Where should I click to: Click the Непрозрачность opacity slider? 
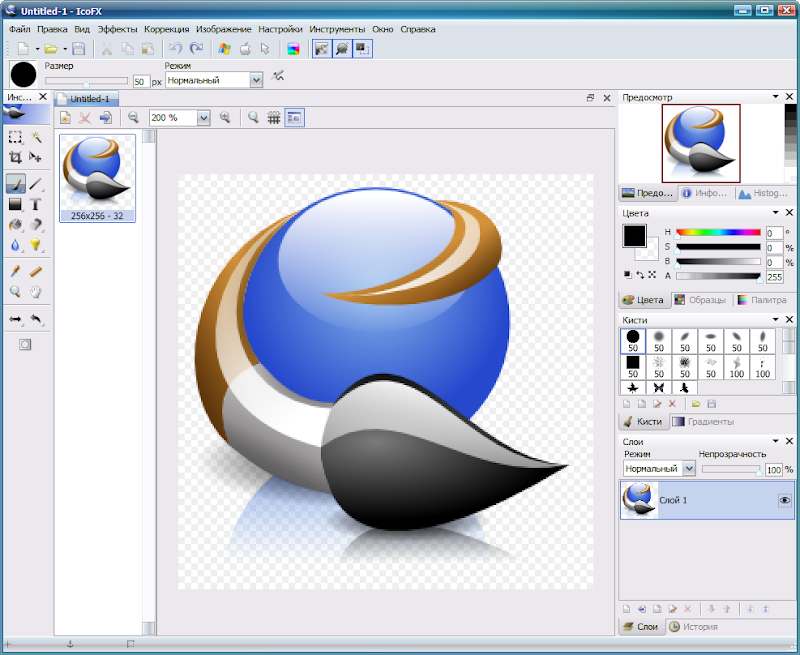click(732, 469)
